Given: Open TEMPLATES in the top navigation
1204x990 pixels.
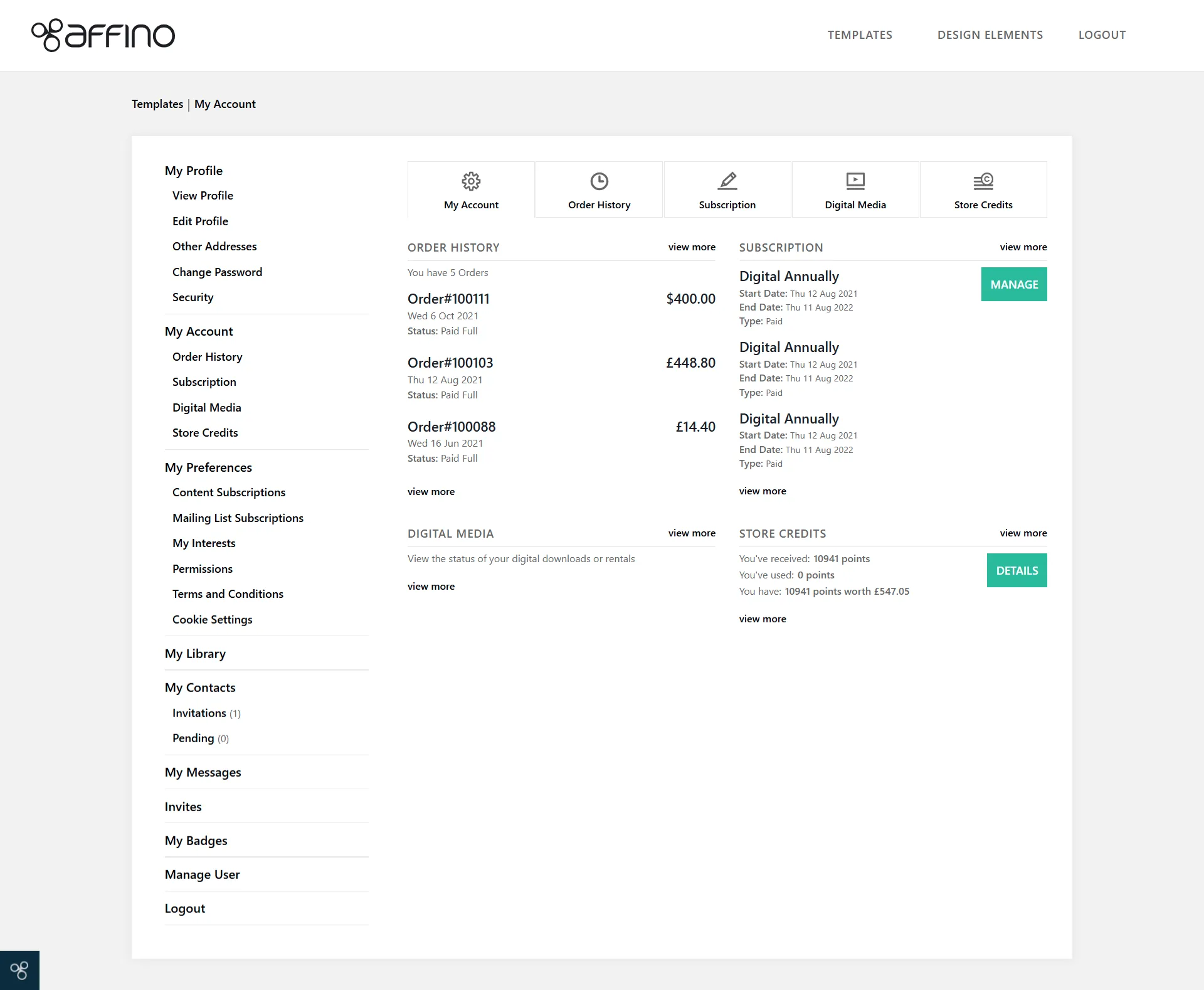Looking at the screenshot, I should (x=859, y=35).
